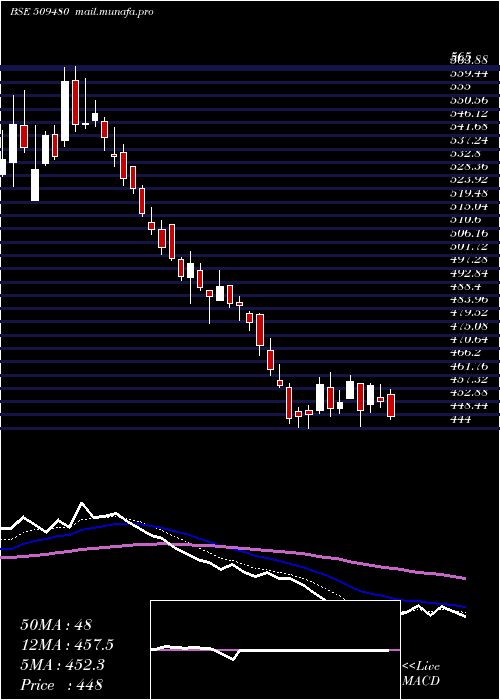Click the 50MA : 48 reading
Screen dimensions: 500x700
pos(56,625)
